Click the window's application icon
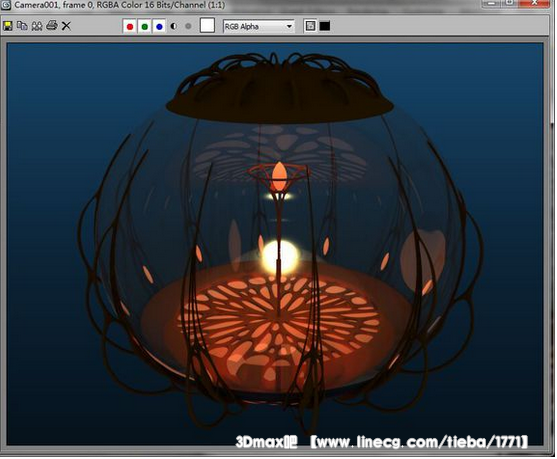The height and width of the screenshot is (459, 557). [x=6, y=5]
